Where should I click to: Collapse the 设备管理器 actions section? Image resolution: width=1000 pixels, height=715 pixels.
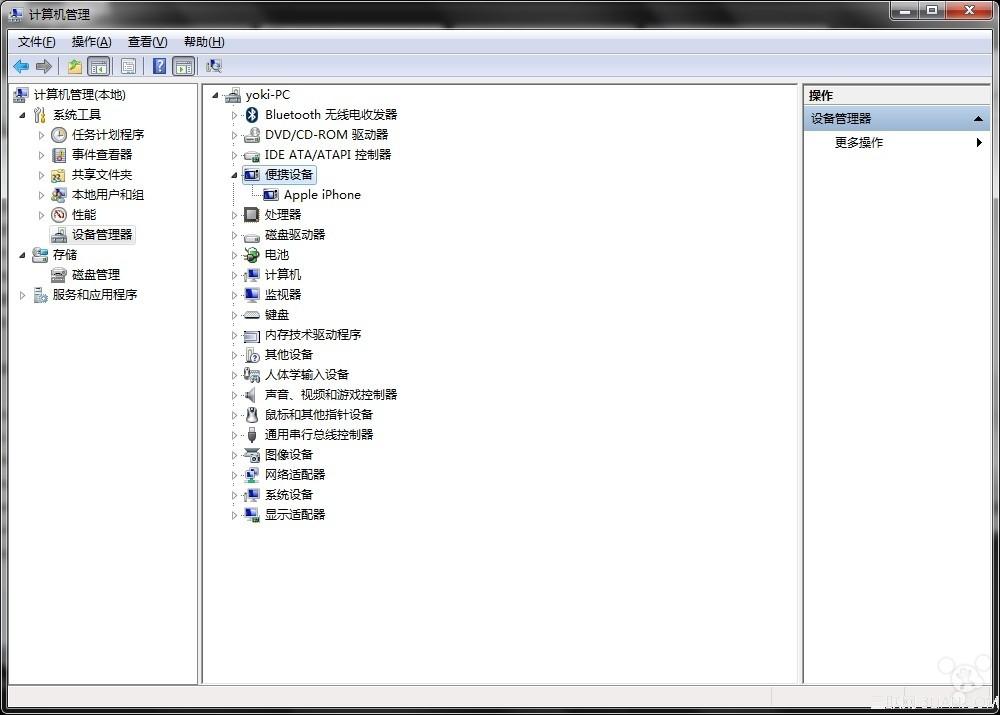pyautogui.click(x=978, y=119)
